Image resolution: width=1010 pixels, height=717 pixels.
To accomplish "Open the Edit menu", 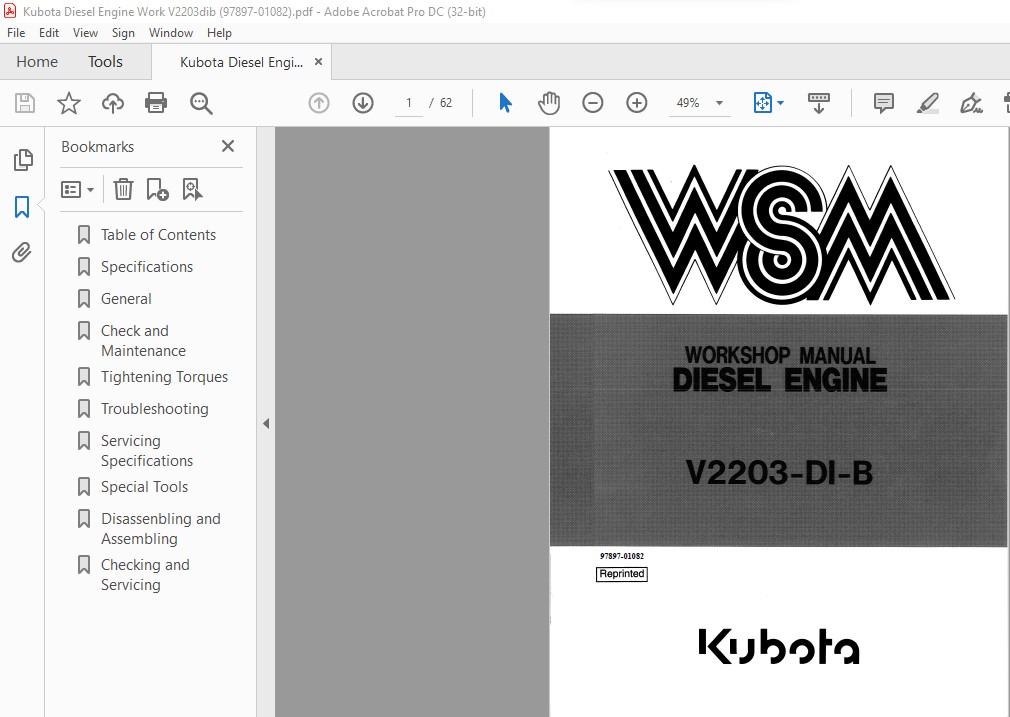I will pos(48,33).
